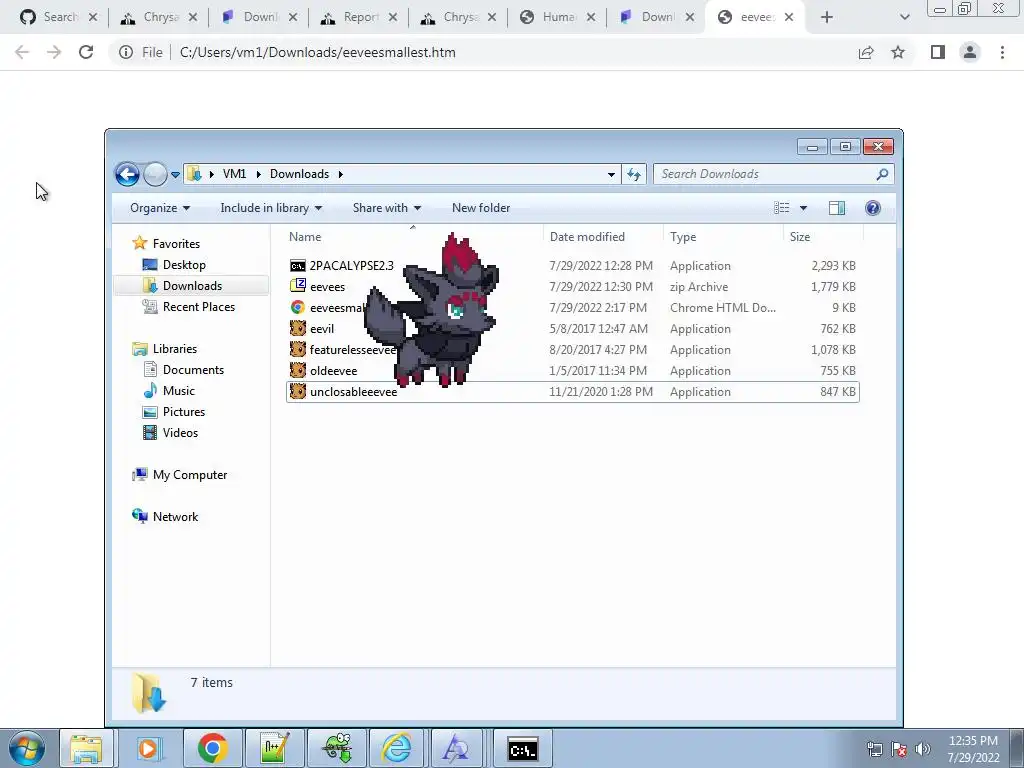The width and height of the screenshot is (1024, 768).
Task: Open recent locations dropdown beside nav arrows
Action: pyautogui.click(x=175, y=174)
